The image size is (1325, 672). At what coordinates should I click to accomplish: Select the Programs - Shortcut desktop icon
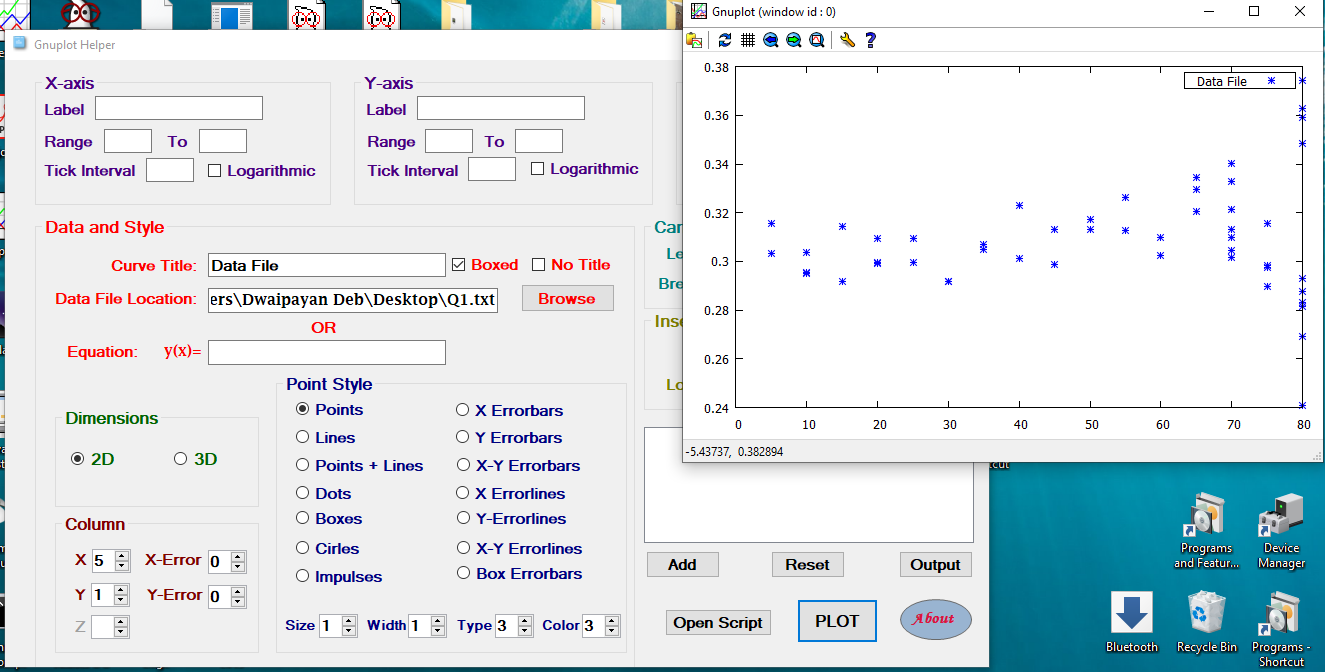[x=1281, y=628]
